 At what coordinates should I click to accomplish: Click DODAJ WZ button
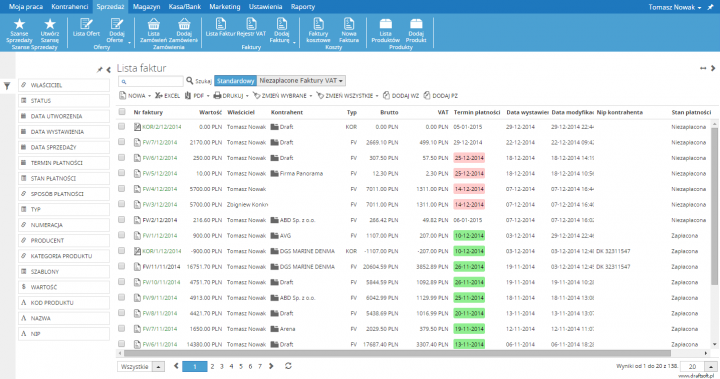pos(401,96)
